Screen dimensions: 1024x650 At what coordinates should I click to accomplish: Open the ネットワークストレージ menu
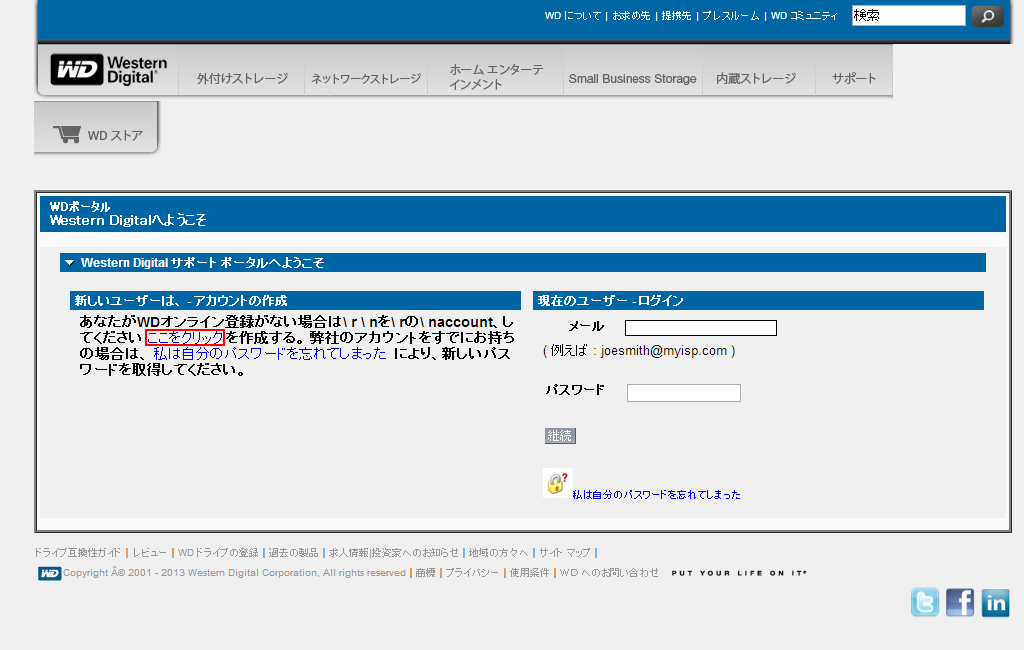tap(366, 78)
